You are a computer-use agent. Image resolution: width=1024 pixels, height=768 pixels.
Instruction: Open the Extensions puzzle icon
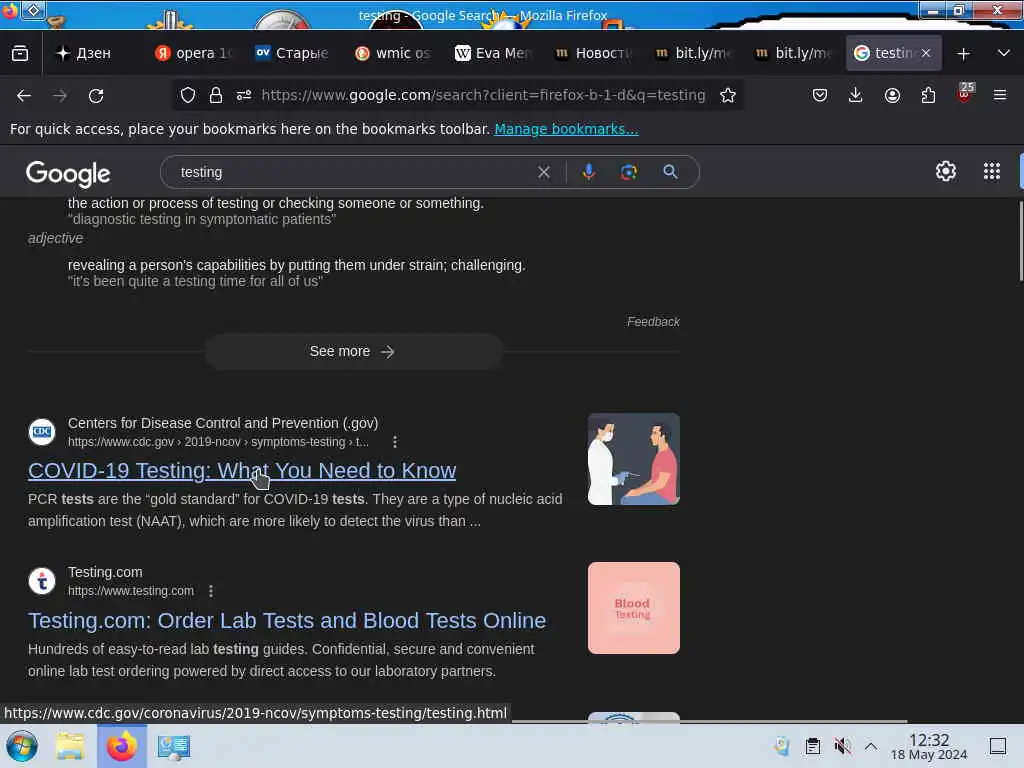click(x=928, y=95)
